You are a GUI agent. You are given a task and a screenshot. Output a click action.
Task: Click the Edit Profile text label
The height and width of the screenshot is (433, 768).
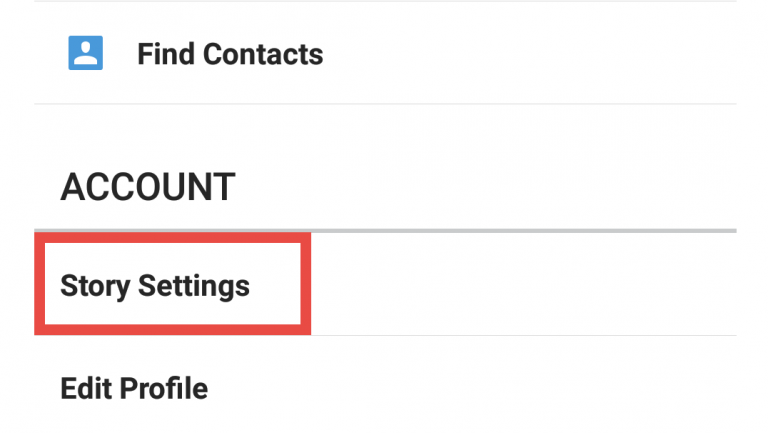pyautogui.click(x=134, y=388)
